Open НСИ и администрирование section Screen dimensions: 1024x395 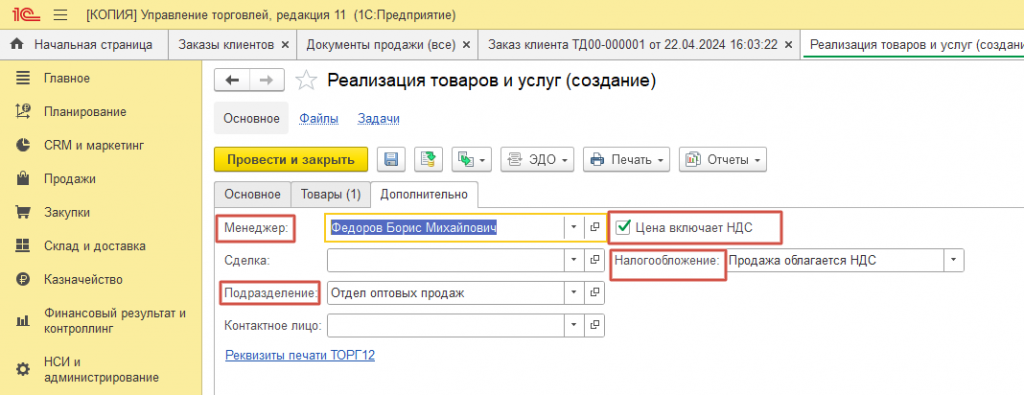pos(101,369)
